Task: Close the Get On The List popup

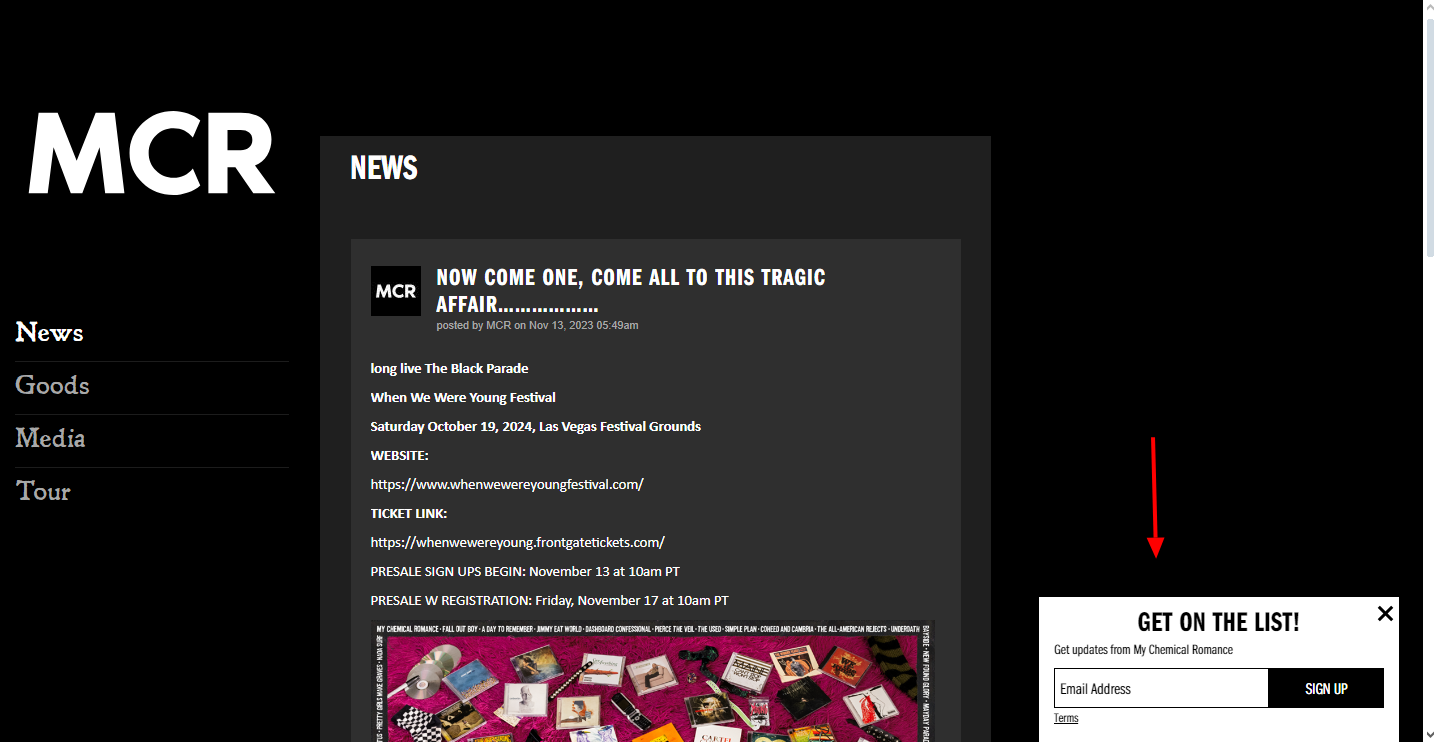Action: (1385, 613)
